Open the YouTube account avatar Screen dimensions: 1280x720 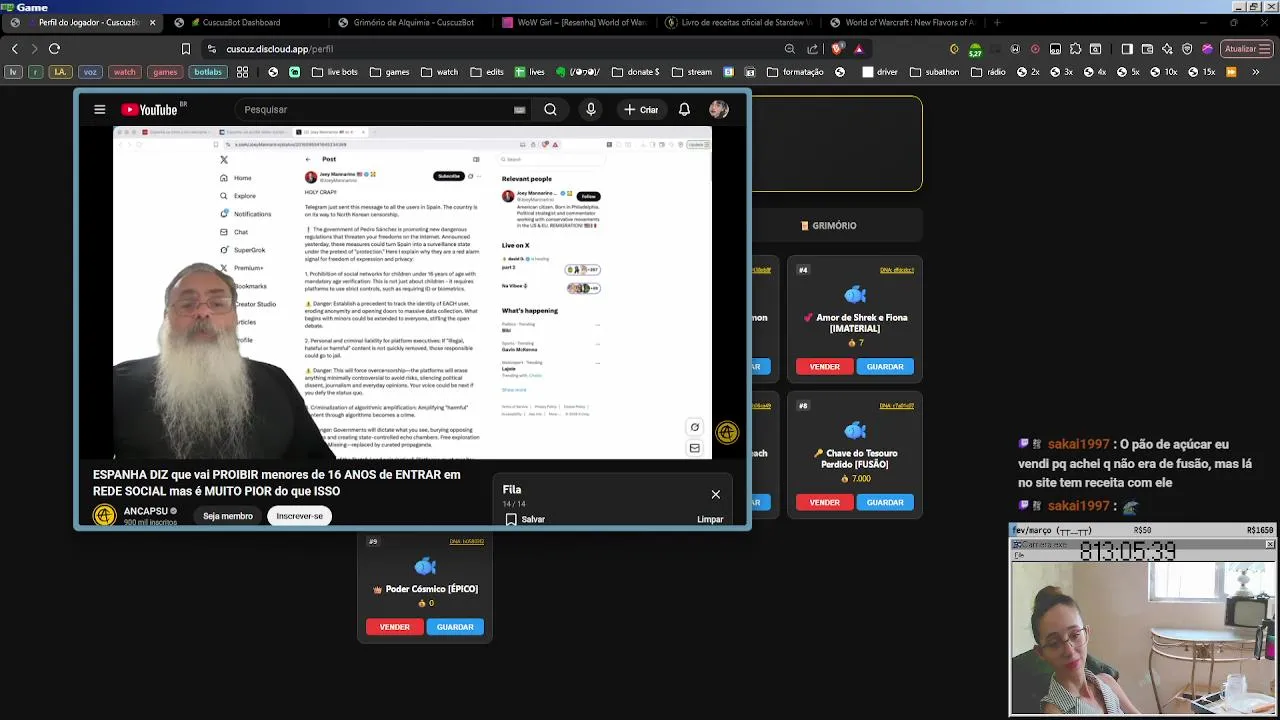coord(719,109)
